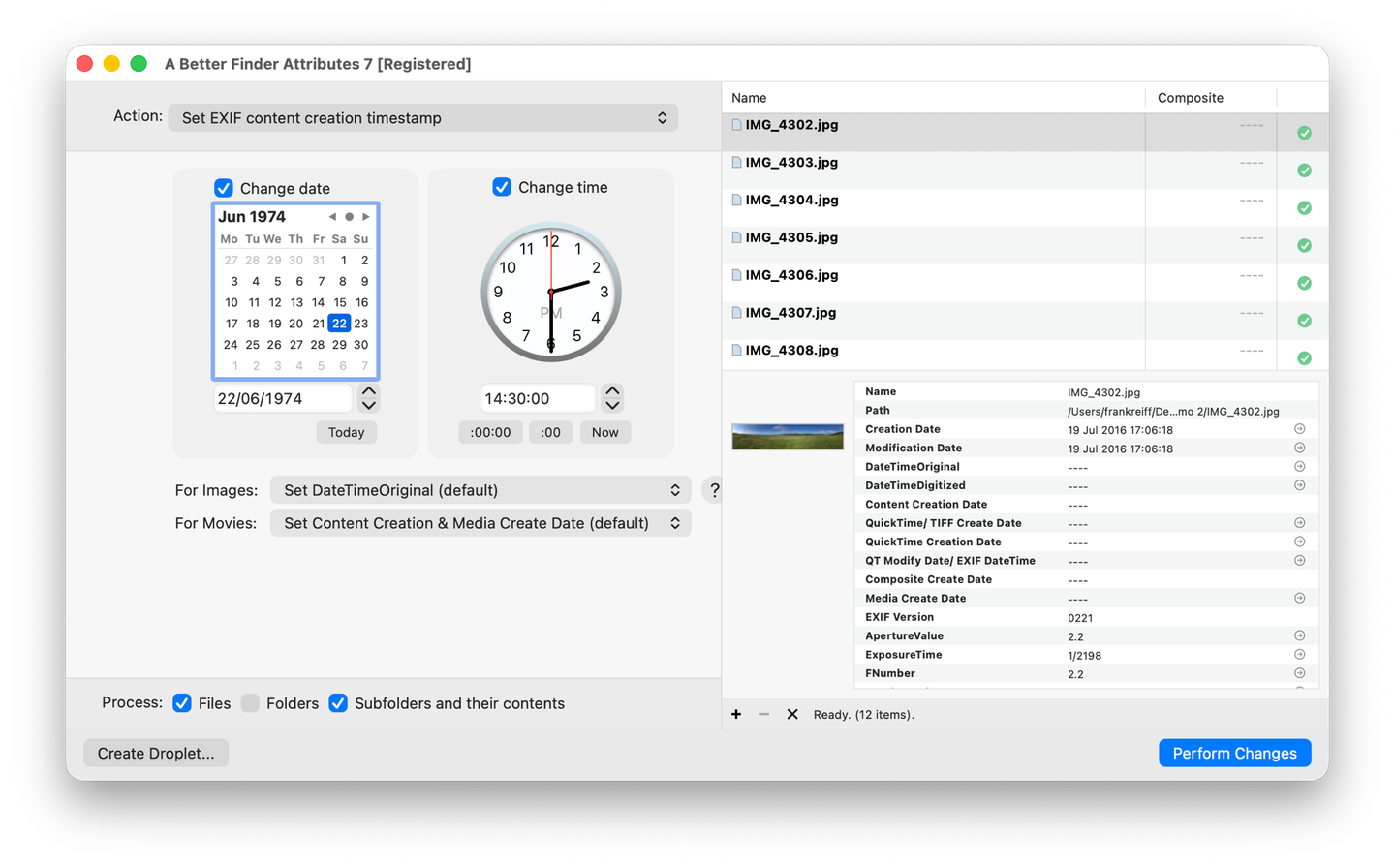Image resolution: width=1395 pixels, height=868 pixels.
Task: Click the Path value in details
Action: [1173, 411]
